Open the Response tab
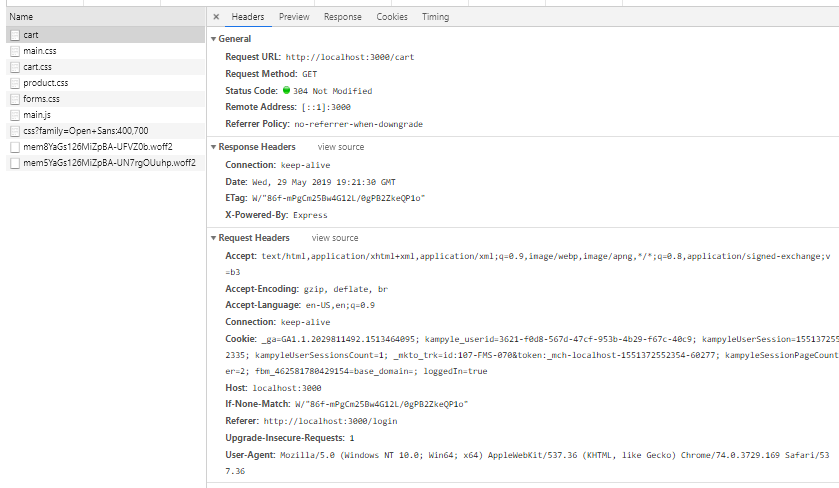The width and height of the screenshot is (839, 488). click(x=343, y=17)
